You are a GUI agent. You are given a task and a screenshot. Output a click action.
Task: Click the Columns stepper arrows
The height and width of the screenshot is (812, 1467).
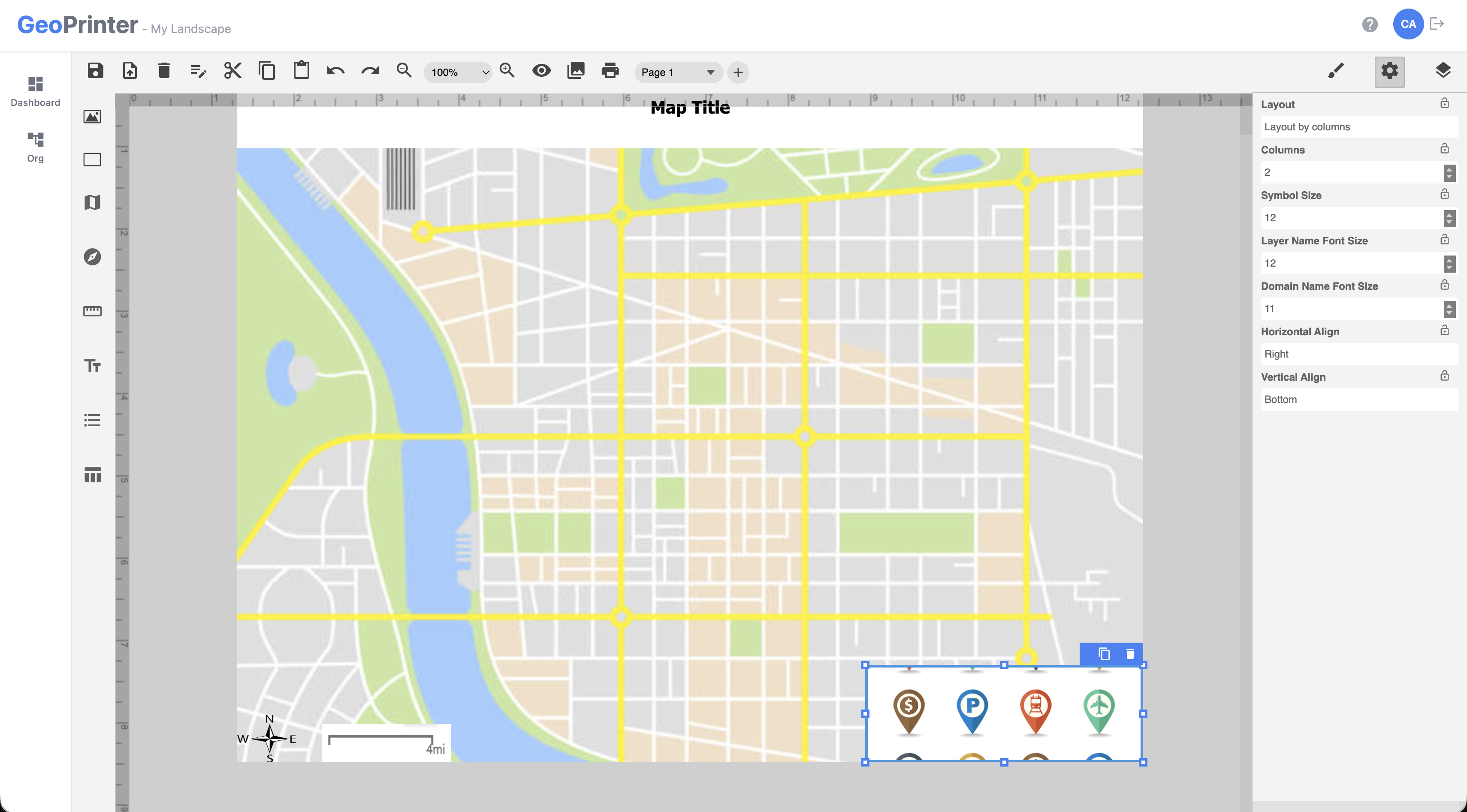(1449, 172)
